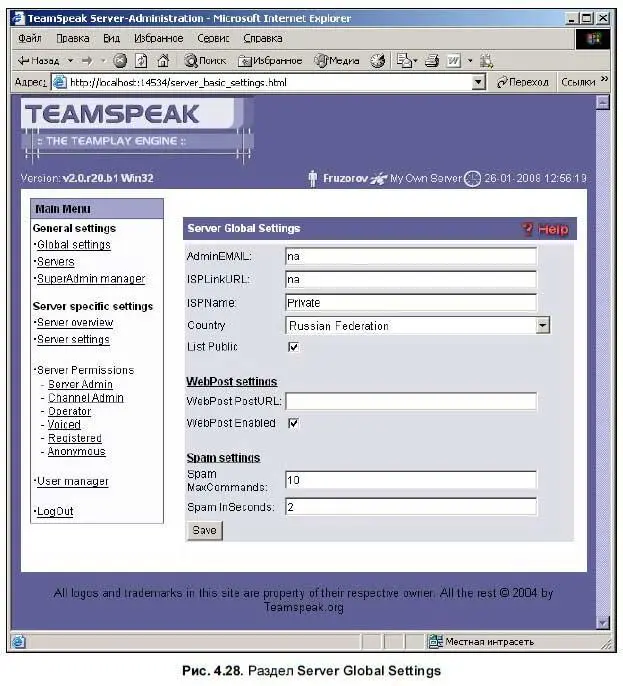Click the scrollbar down arrow
This screenshot has height=686, width=623.
point(603,622)
